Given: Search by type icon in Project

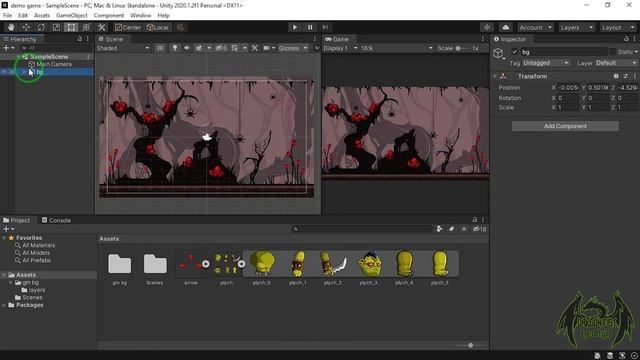Looking at the screenshot, I should [x=439, y=229].
